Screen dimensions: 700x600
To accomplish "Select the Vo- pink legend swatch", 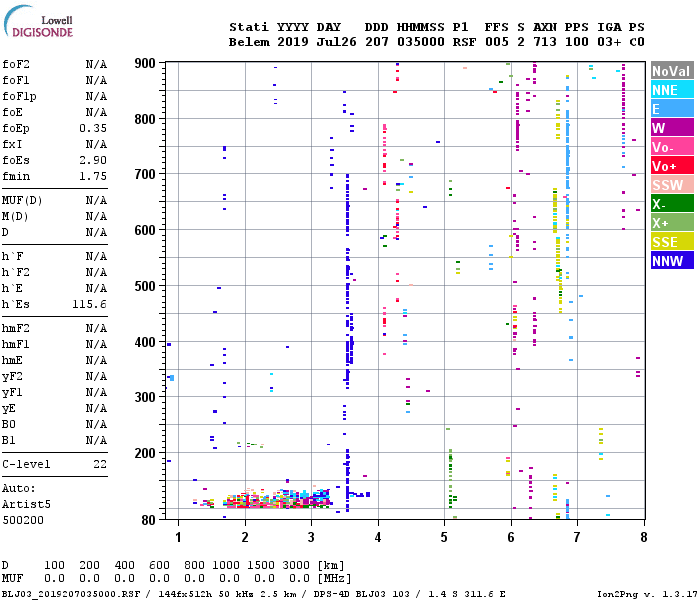I will [x=672, y=146].
